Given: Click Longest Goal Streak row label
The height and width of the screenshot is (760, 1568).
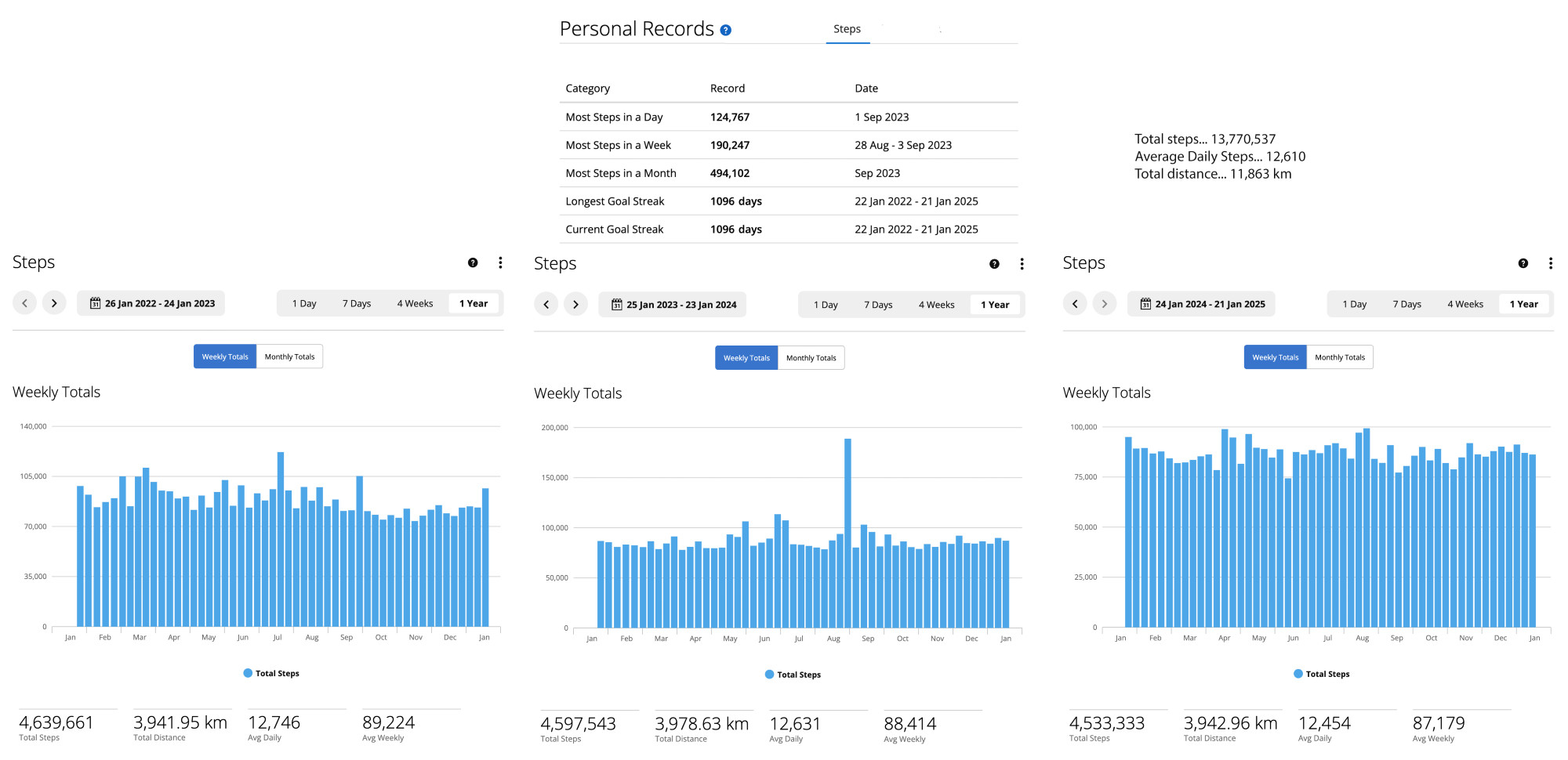Looking at the screenshot, I should click(x=615, y=201).
